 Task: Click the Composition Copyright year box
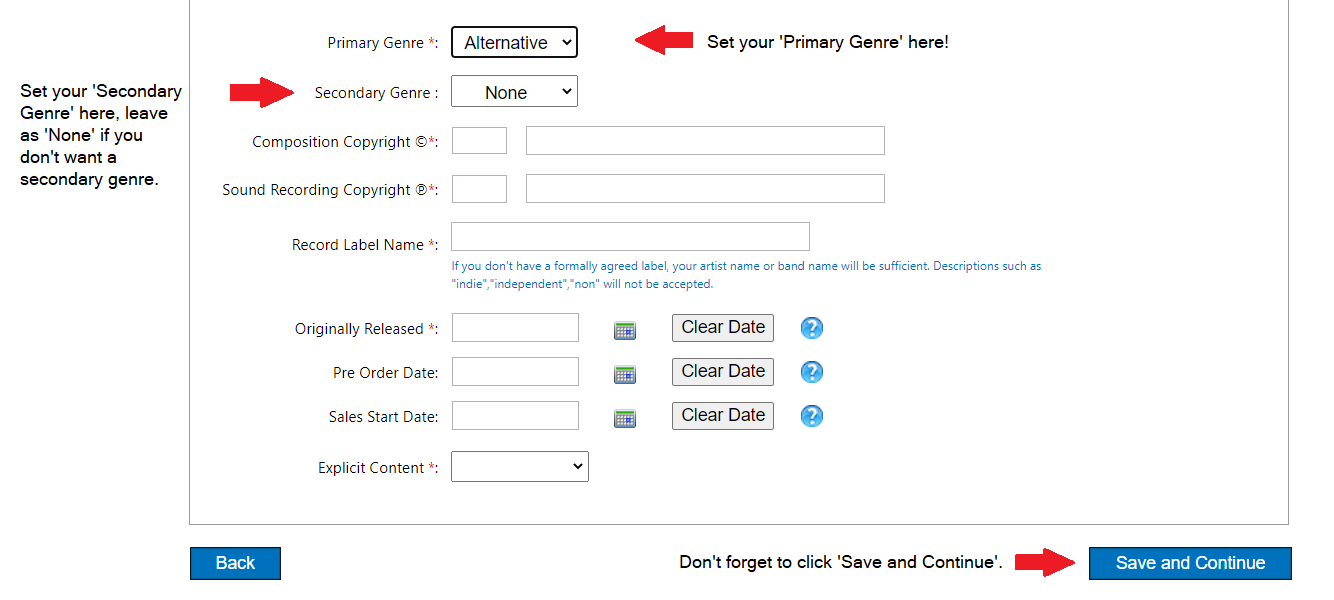click(x=479, y=140)
